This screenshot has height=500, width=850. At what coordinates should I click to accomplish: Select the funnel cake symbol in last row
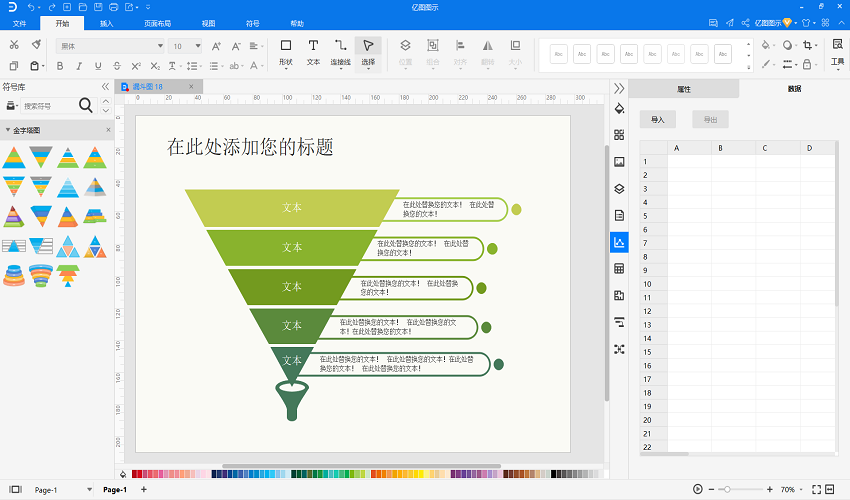click(x=41, y=275)
